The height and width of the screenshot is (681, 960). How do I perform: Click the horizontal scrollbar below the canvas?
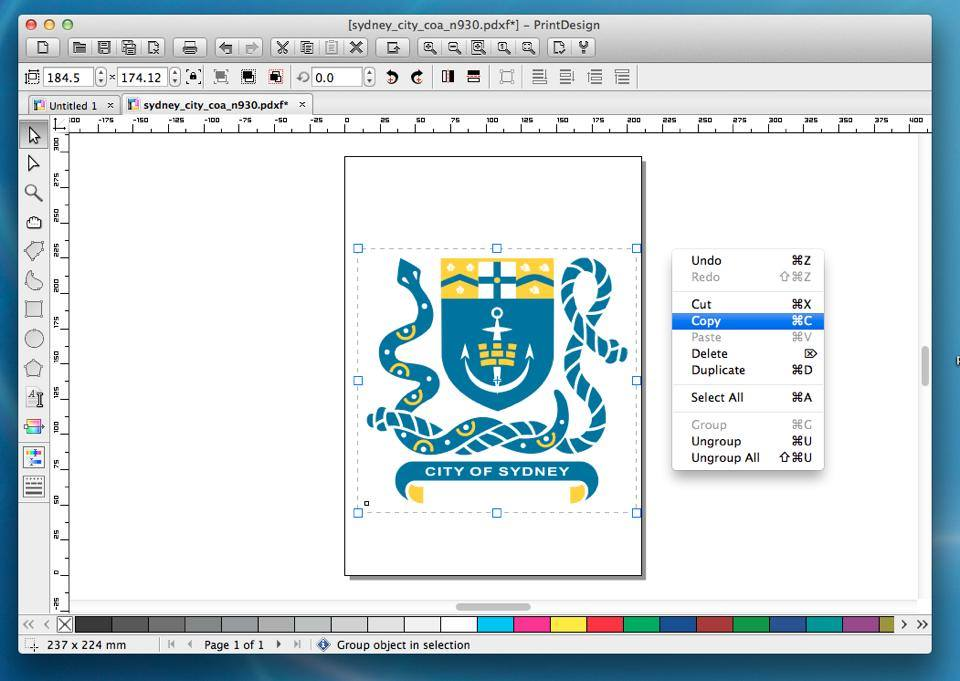click(493, 607)
